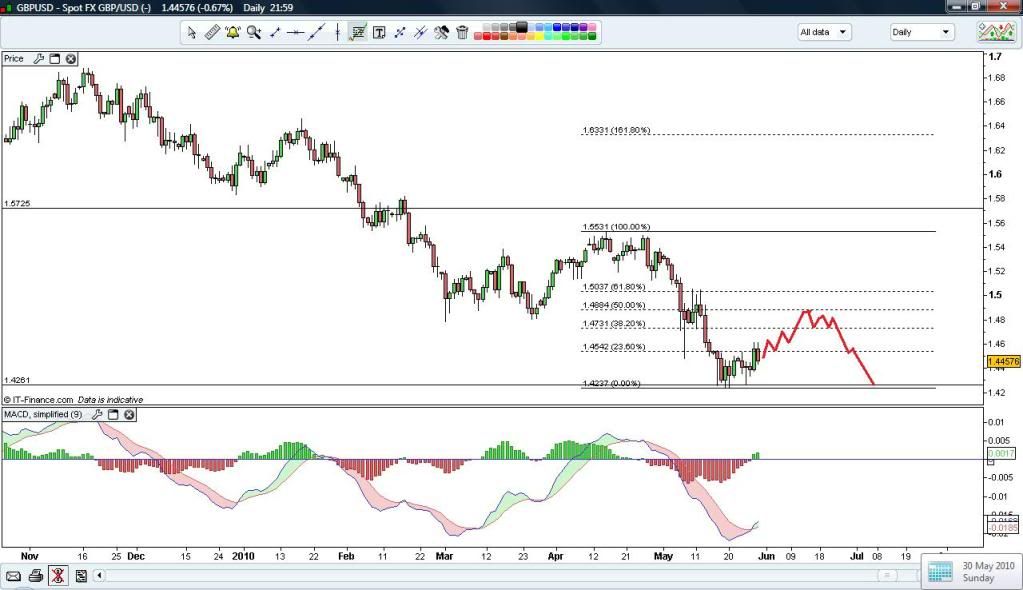Open the Daily timeframe dropdown
Image resolution: width=1023 pixels, height=590 pixels.
[922, 32]
